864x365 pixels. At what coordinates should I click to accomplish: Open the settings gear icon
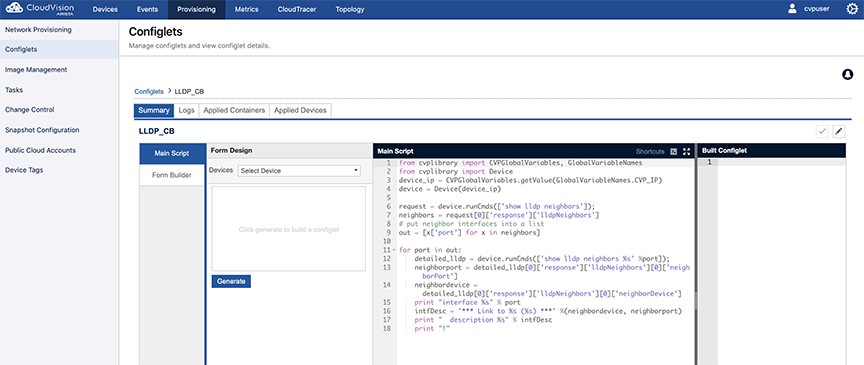coord(851,9)
